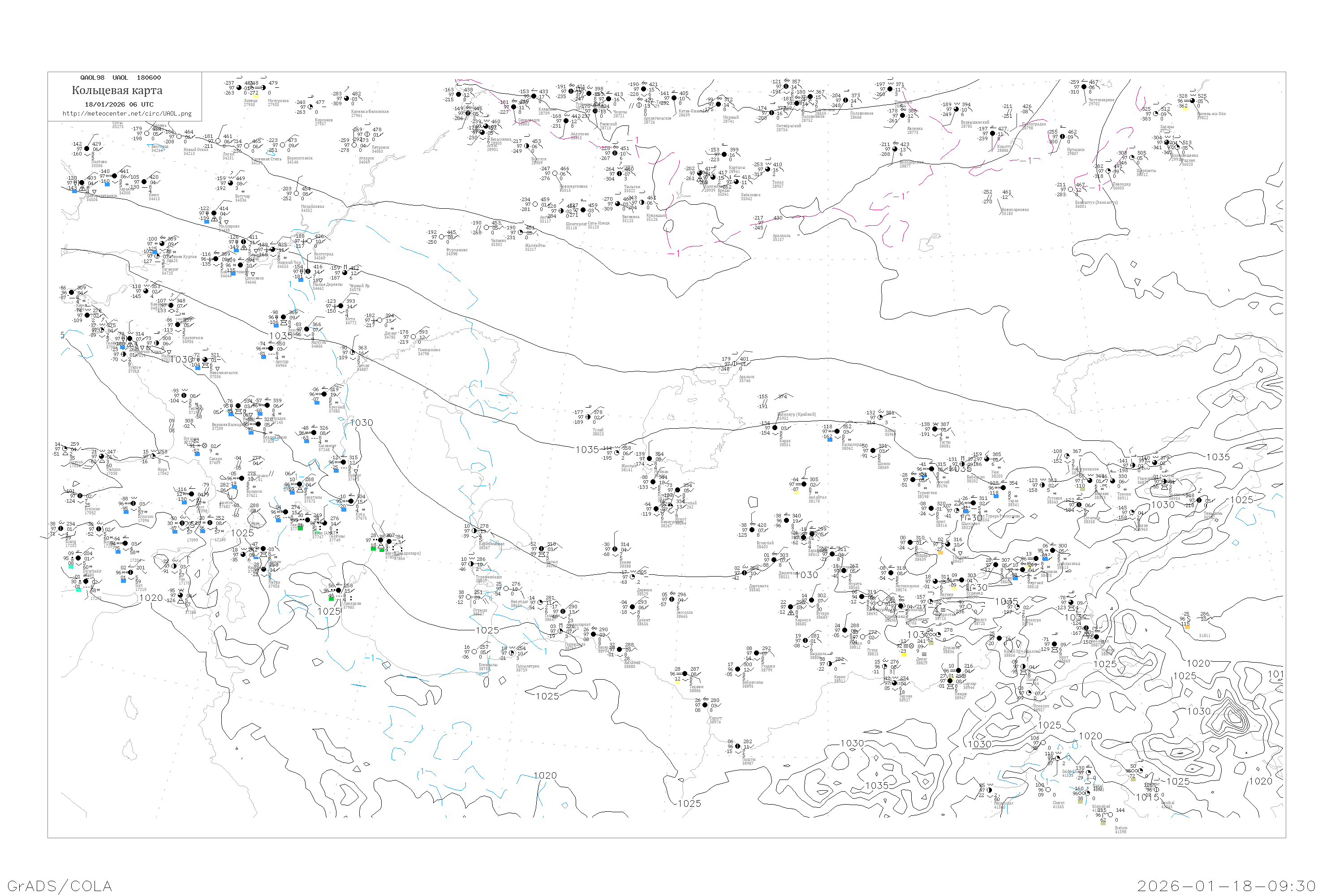Click the half-filled station circle at Богучар
Viewport: 1344px width, 896px height.
[230, 183]
